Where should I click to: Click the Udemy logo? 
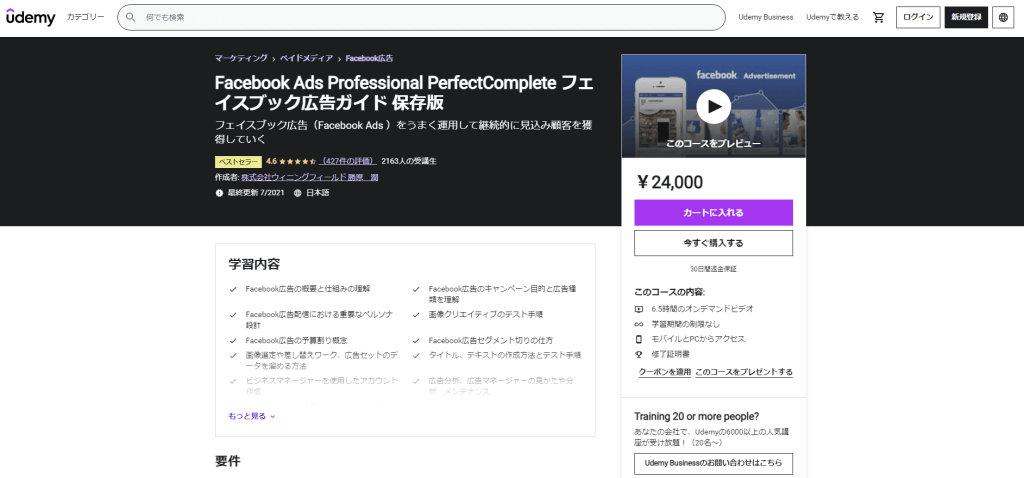pos(31,18)
